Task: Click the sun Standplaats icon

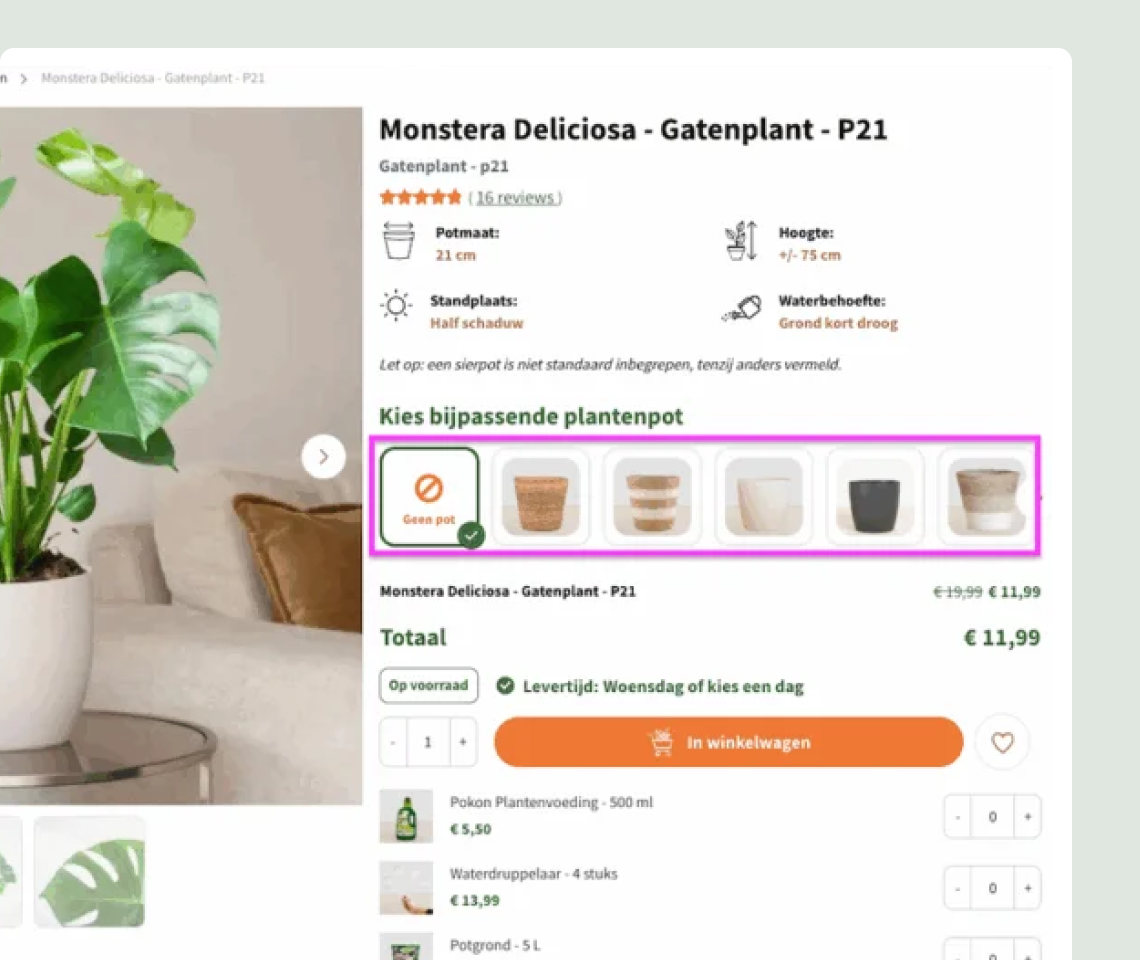Action: 396,307
